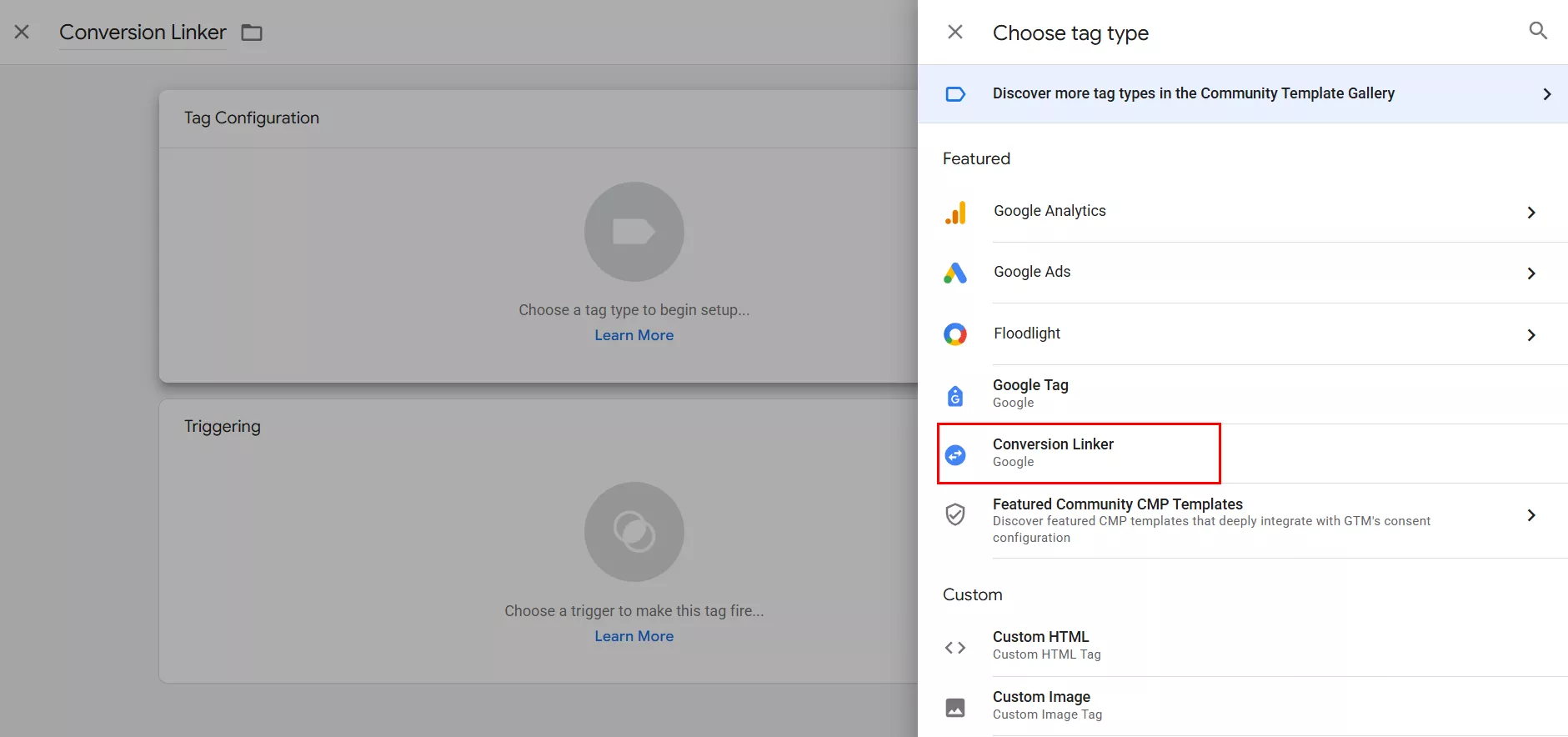Click the CMP Templates shield icon
The width and height of the screenshot is (1568, 737).
click(x=955, y=514)
